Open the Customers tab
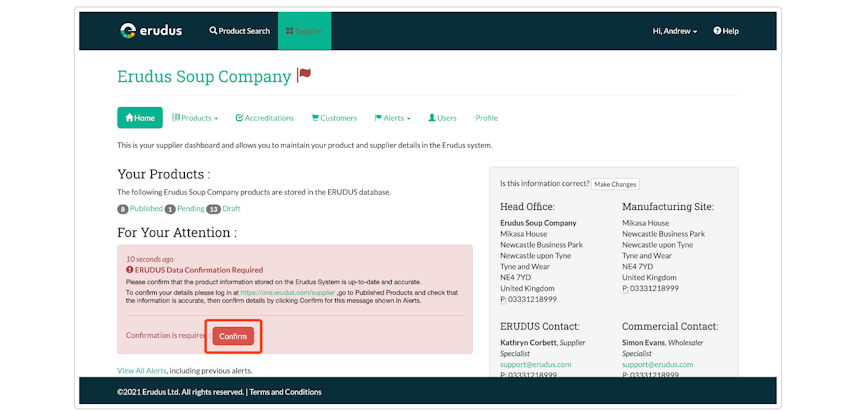Screen dimensions: 858x412 coord(334,118)
